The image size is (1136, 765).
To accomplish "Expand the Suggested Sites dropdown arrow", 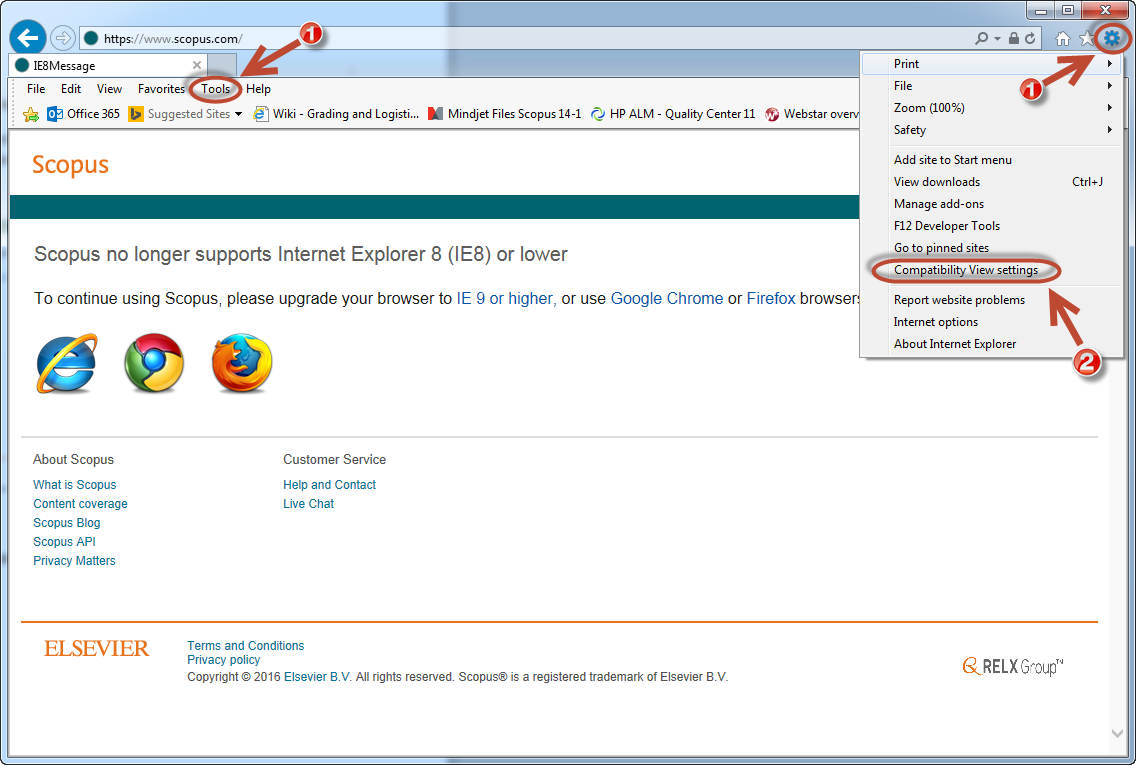I will point(238,114).
